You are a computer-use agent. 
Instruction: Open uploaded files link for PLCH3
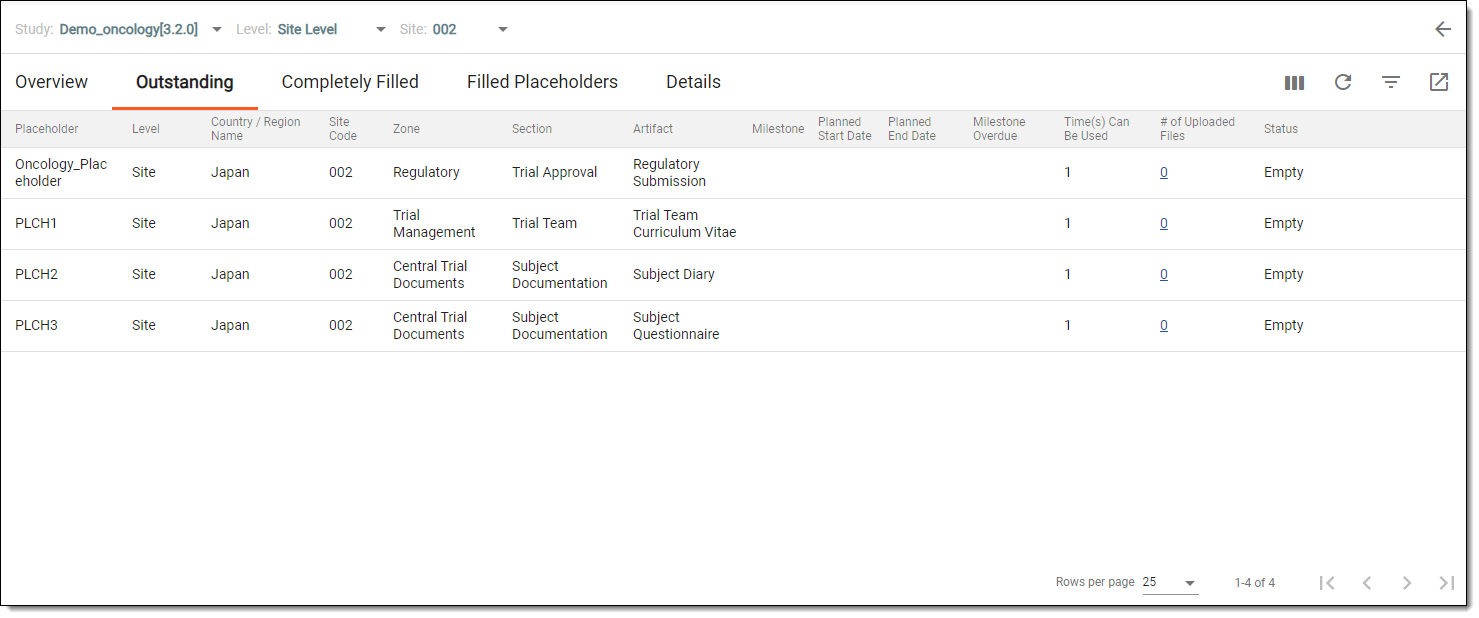[1164, 325]
